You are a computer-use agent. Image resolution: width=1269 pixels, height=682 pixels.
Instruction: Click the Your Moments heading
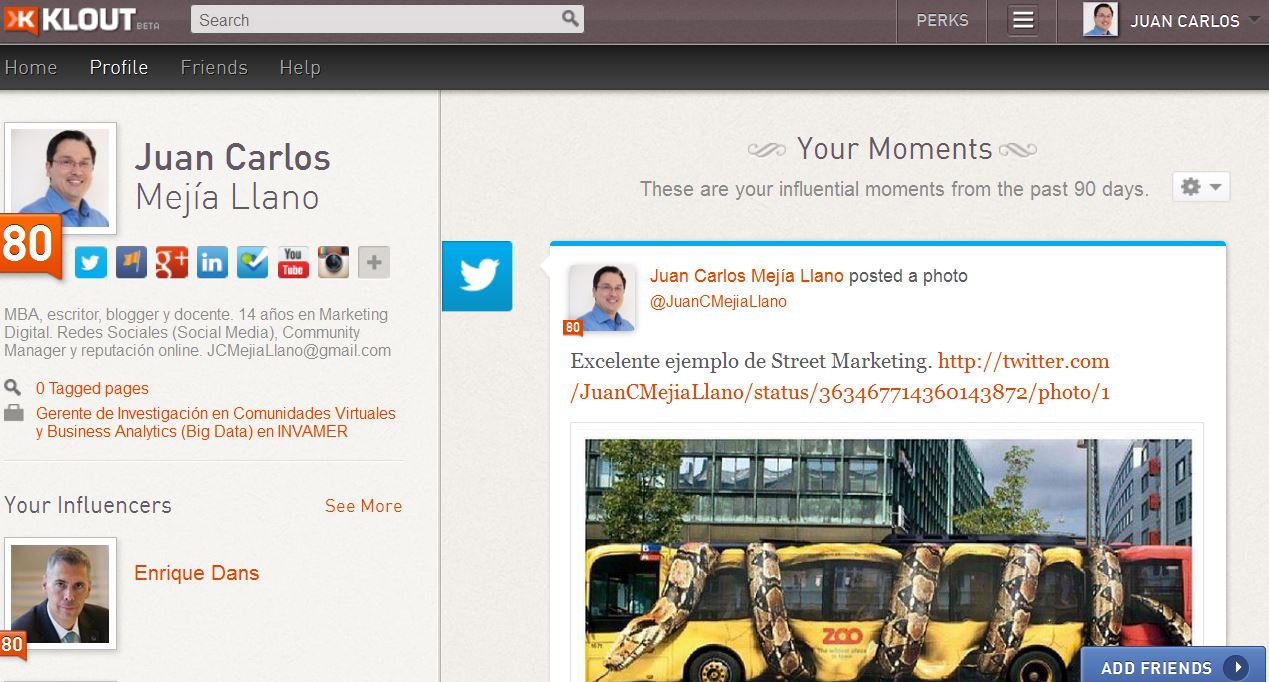[x=894, y=149]
